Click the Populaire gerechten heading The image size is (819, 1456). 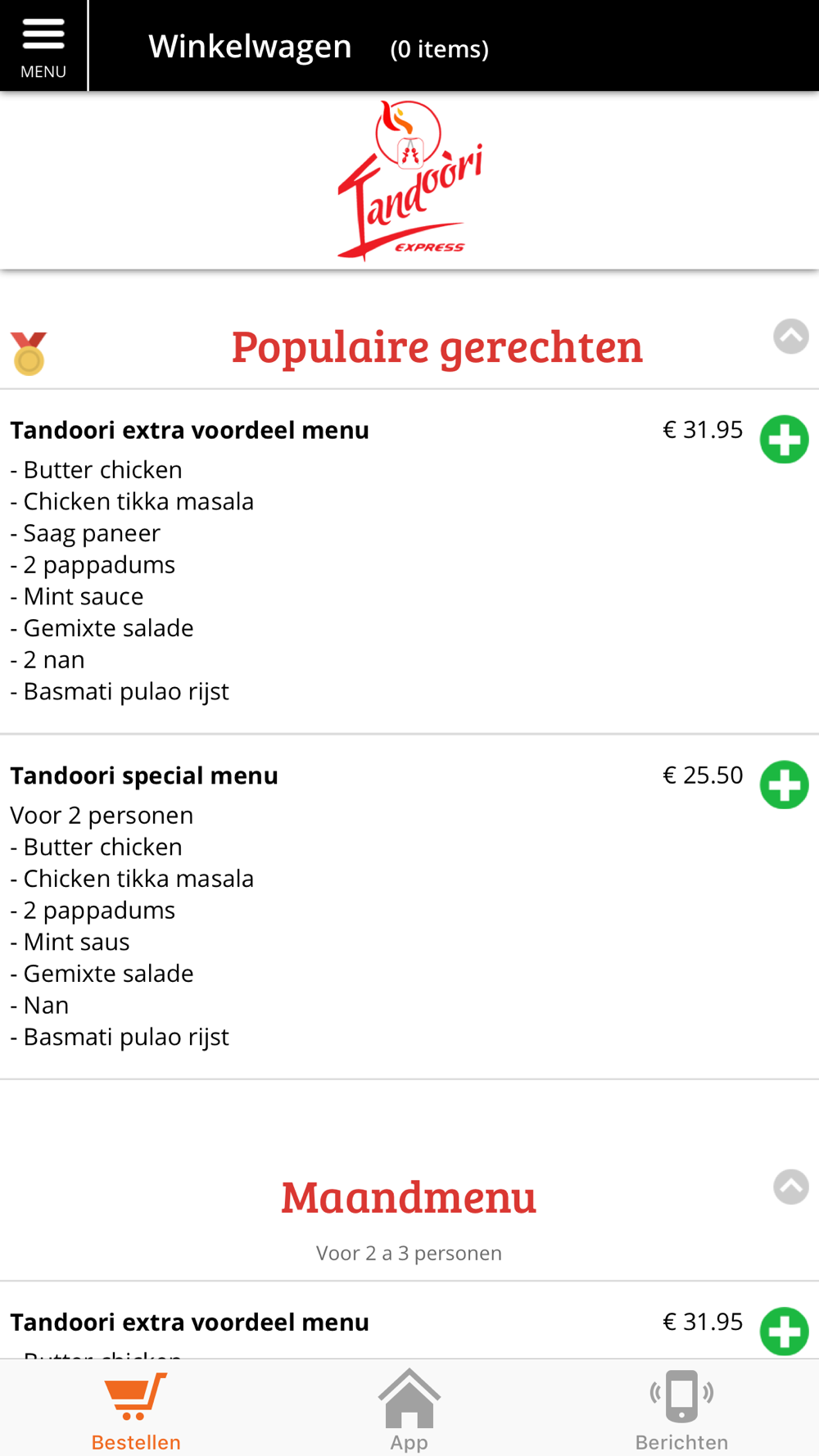437,346
